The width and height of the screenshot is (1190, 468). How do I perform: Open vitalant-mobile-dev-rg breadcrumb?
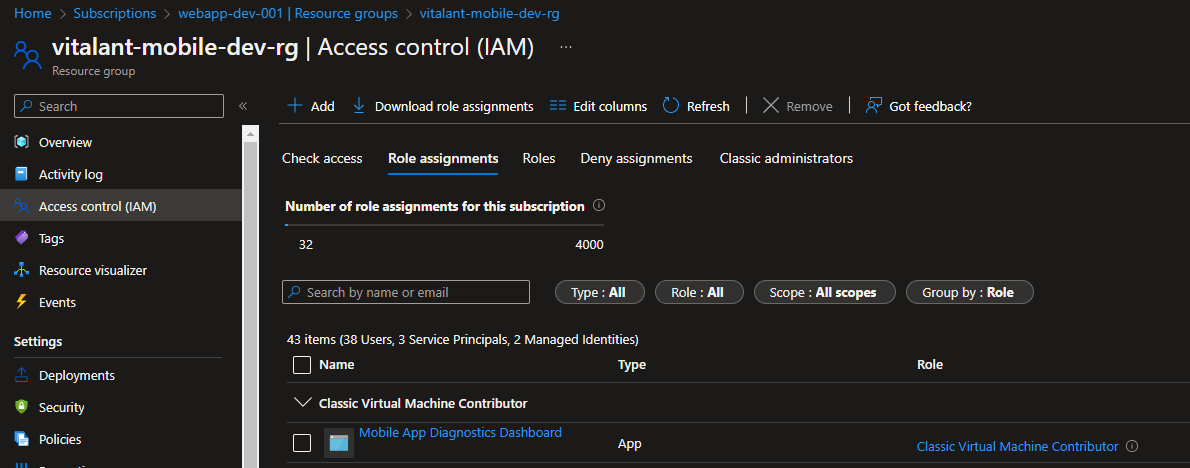(x=490, y=13)
